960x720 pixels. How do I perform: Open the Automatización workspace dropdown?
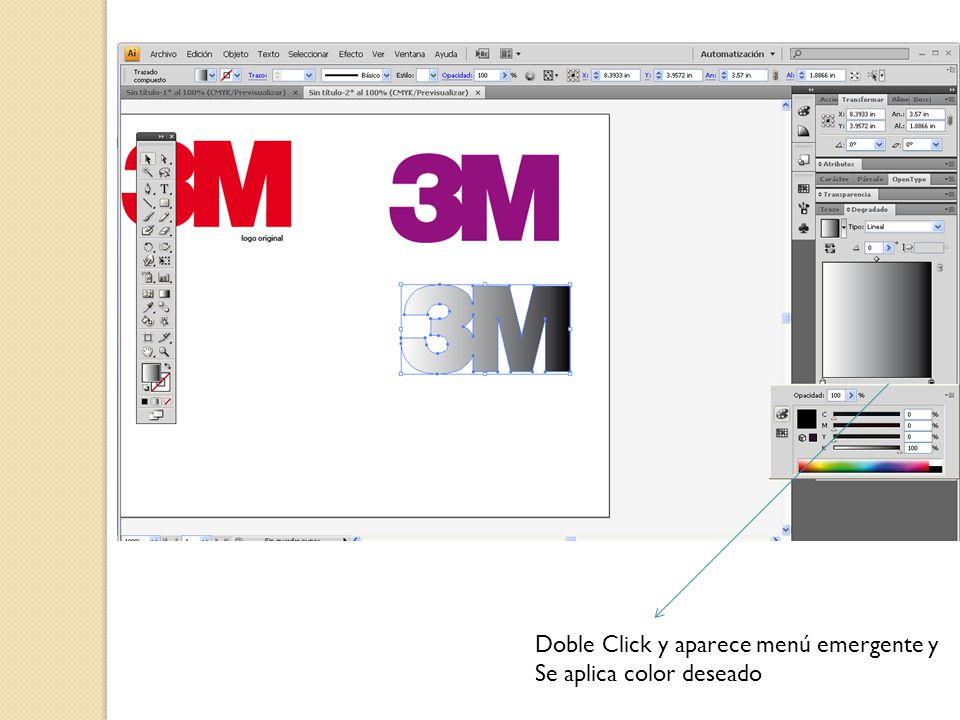coord(738,54)
